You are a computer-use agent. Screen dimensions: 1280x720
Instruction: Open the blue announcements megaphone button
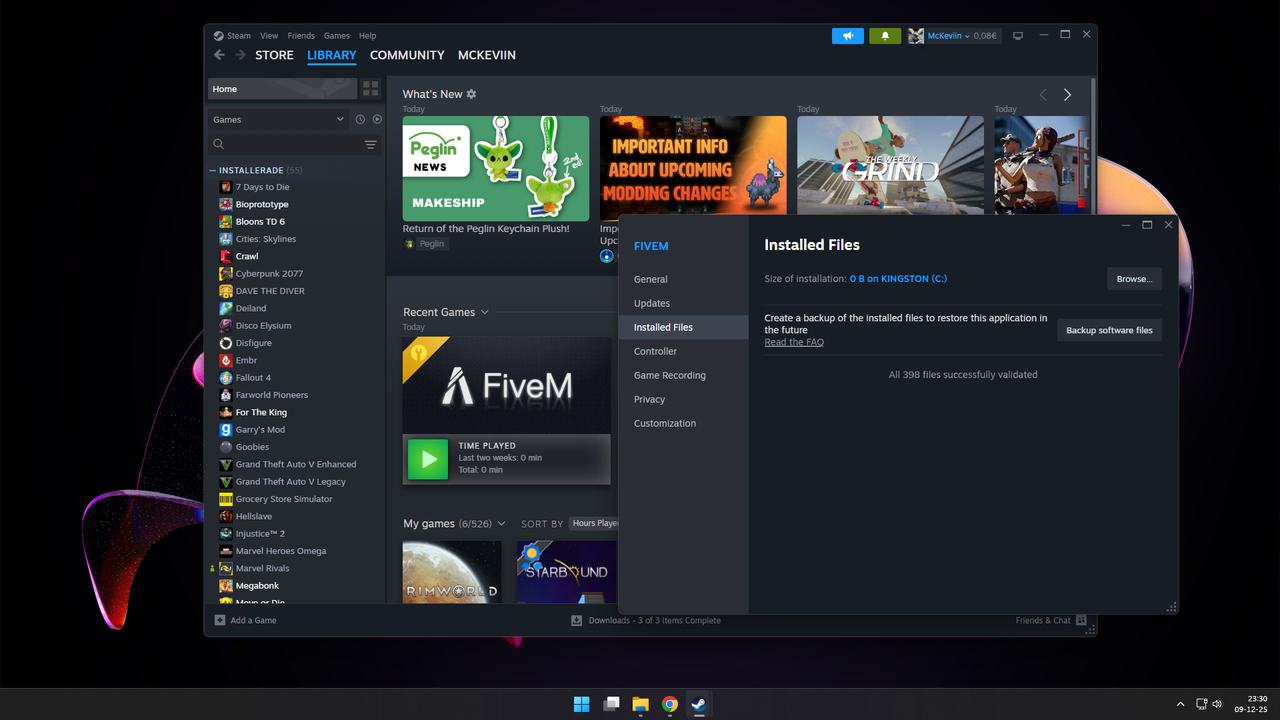pos(848,36)
